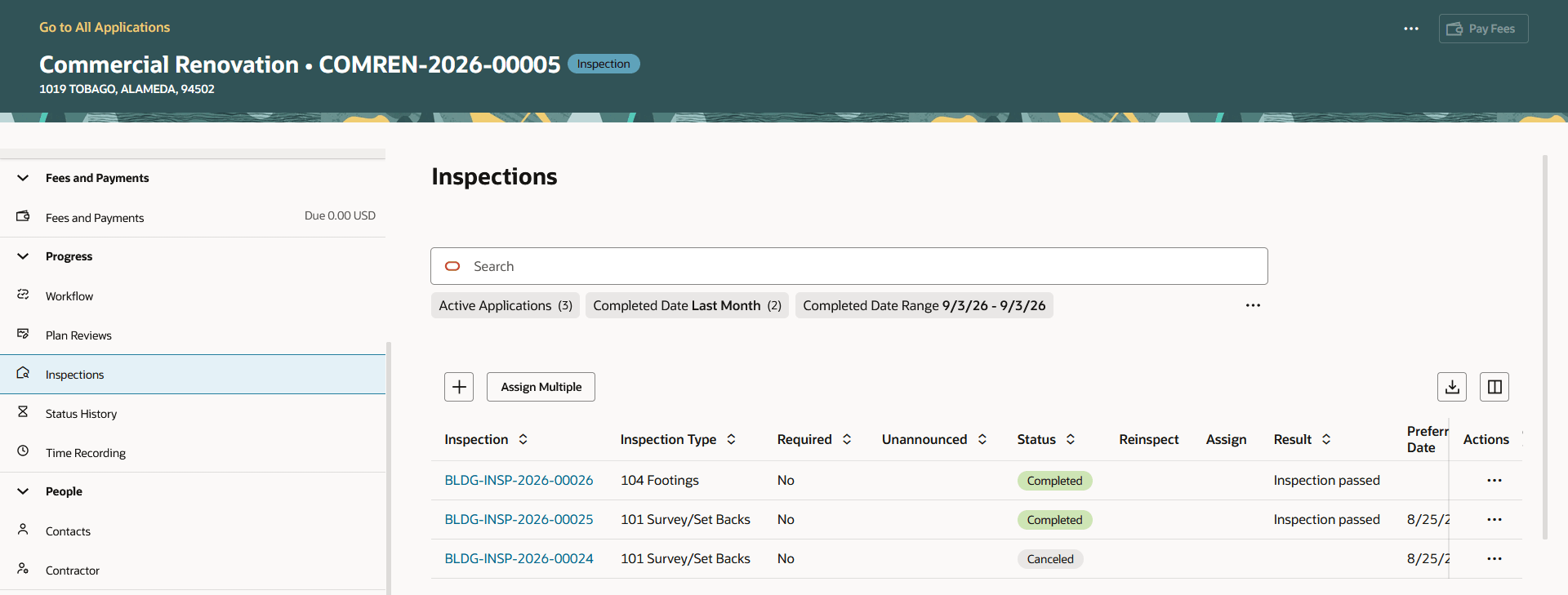
Task: Collapse the Fees and Payments section
Action: (x=23, y=178)
